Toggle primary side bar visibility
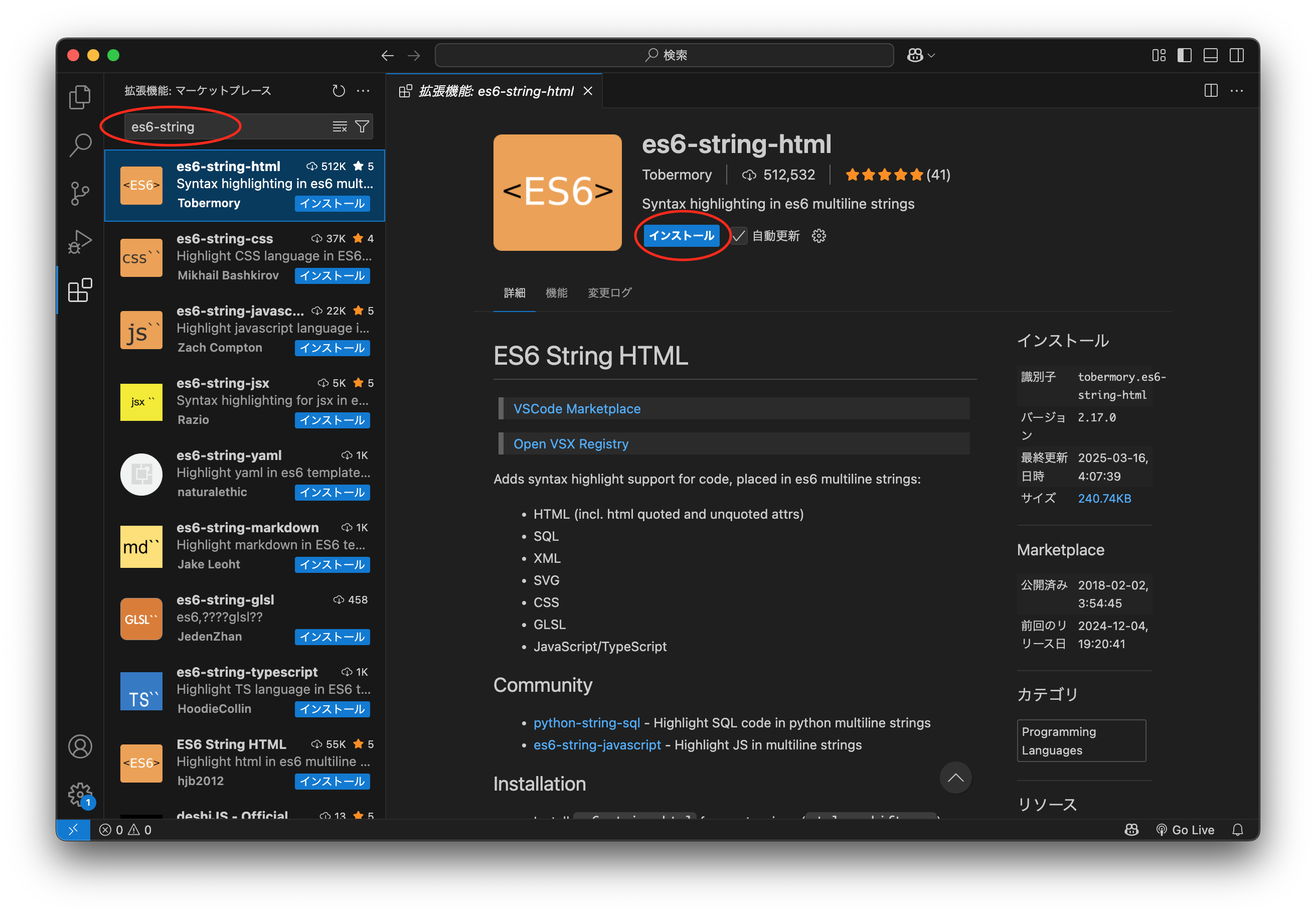 click(x=1184, y=55)
